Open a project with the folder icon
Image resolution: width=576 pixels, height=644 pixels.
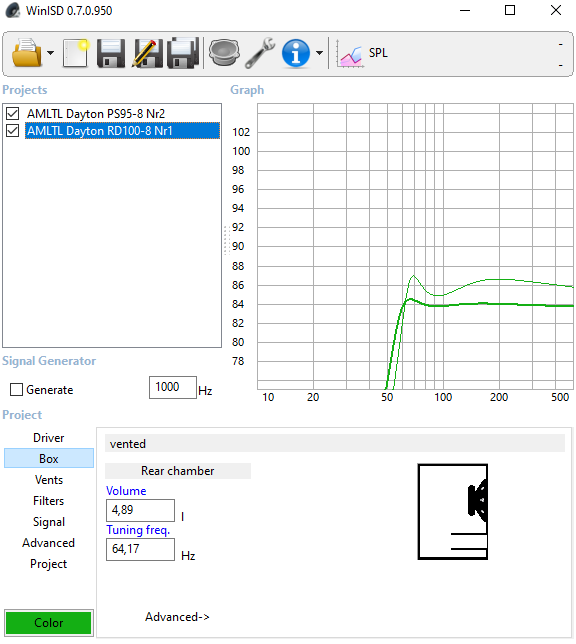(x=27, y=53)
